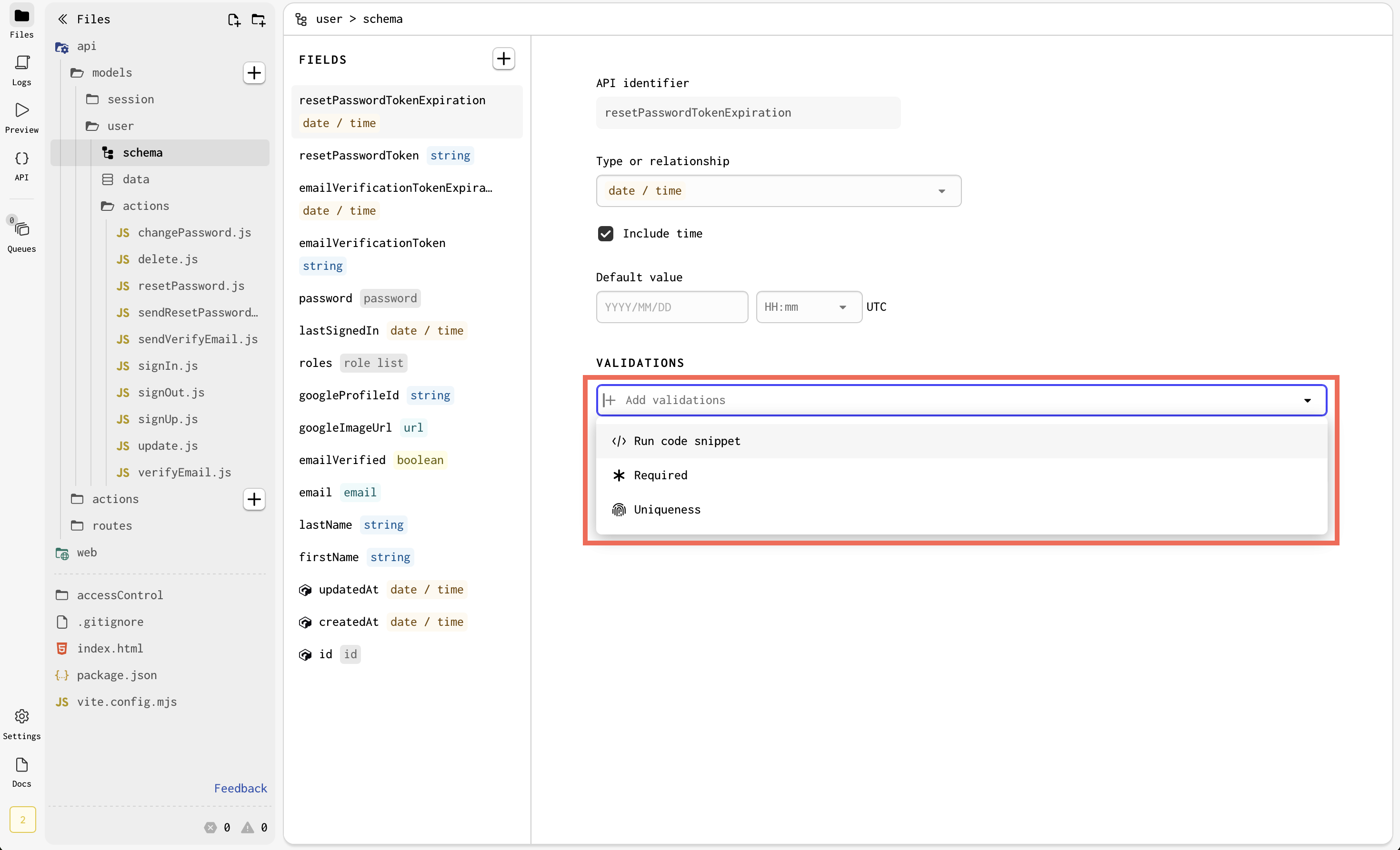Collapse the Add validations dropdown

1308,400
